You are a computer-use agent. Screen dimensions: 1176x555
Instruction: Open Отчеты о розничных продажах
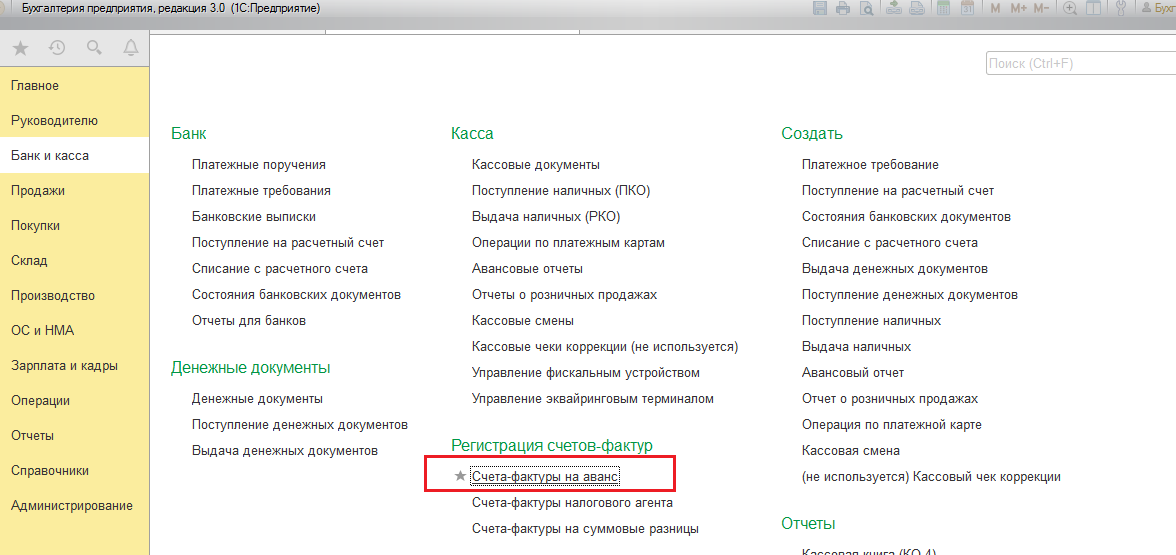click(x=565, y=295)
